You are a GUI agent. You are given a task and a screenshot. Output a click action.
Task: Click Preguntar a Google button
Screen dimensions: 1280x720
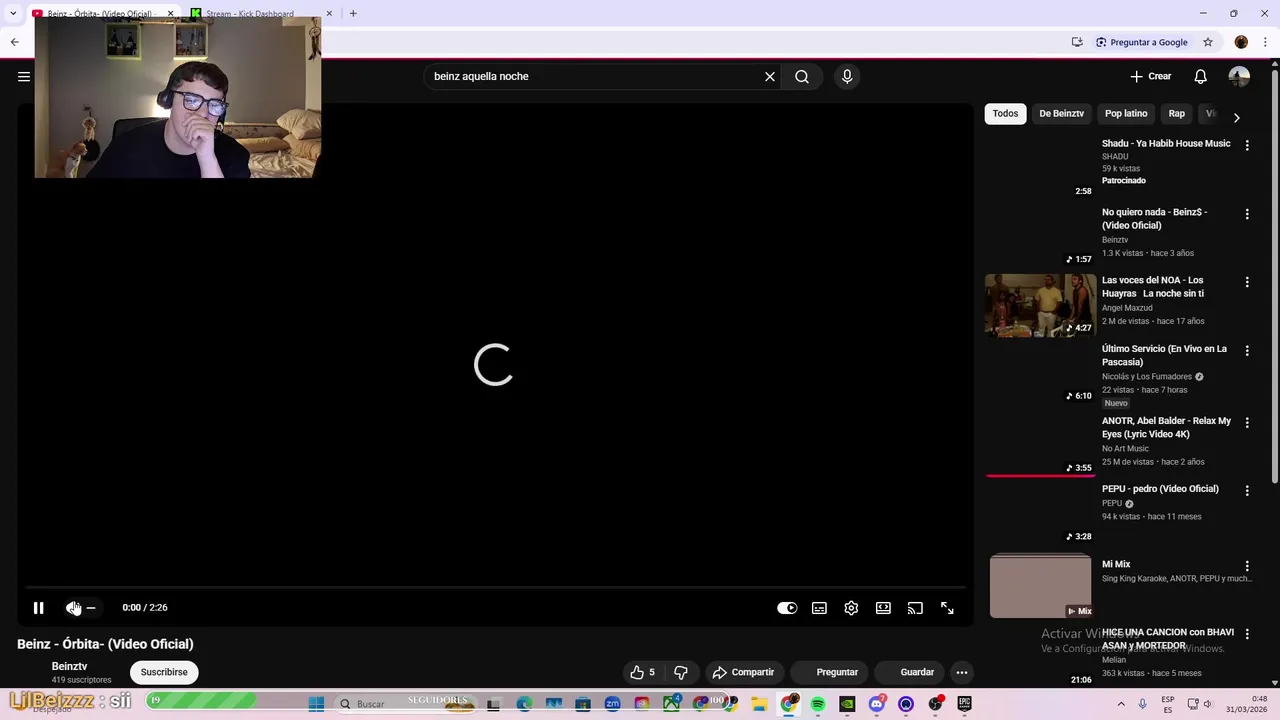click(x=1141, y=42)
